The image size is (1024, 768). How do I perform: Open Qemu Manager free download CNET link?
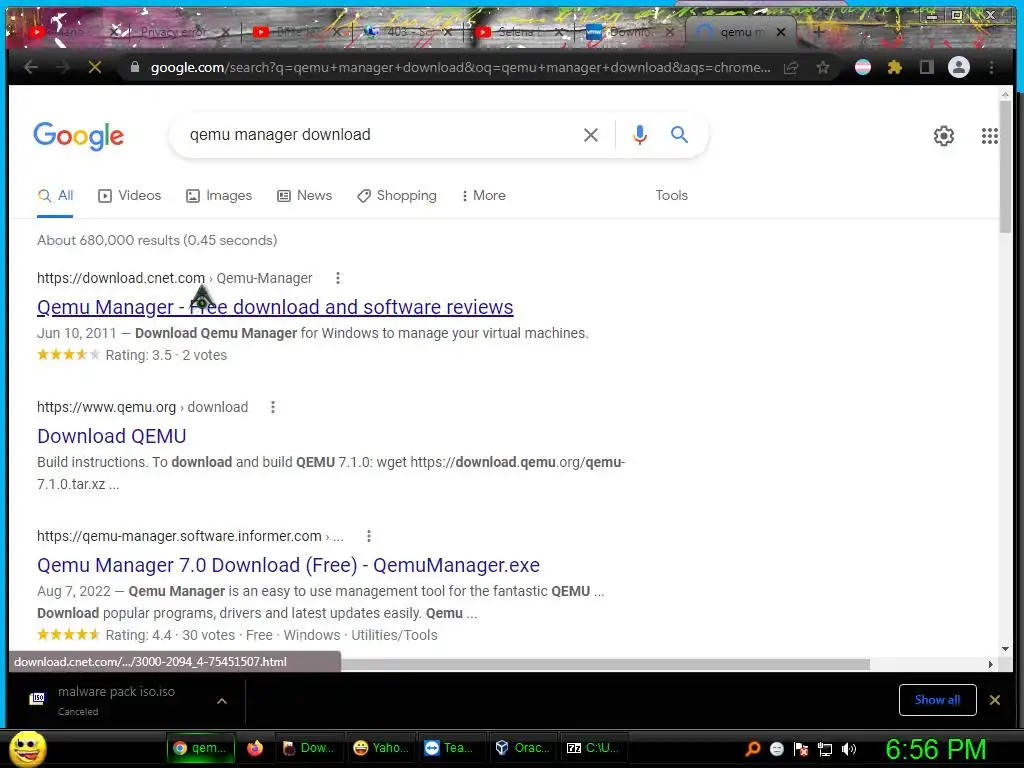point(275,307)
